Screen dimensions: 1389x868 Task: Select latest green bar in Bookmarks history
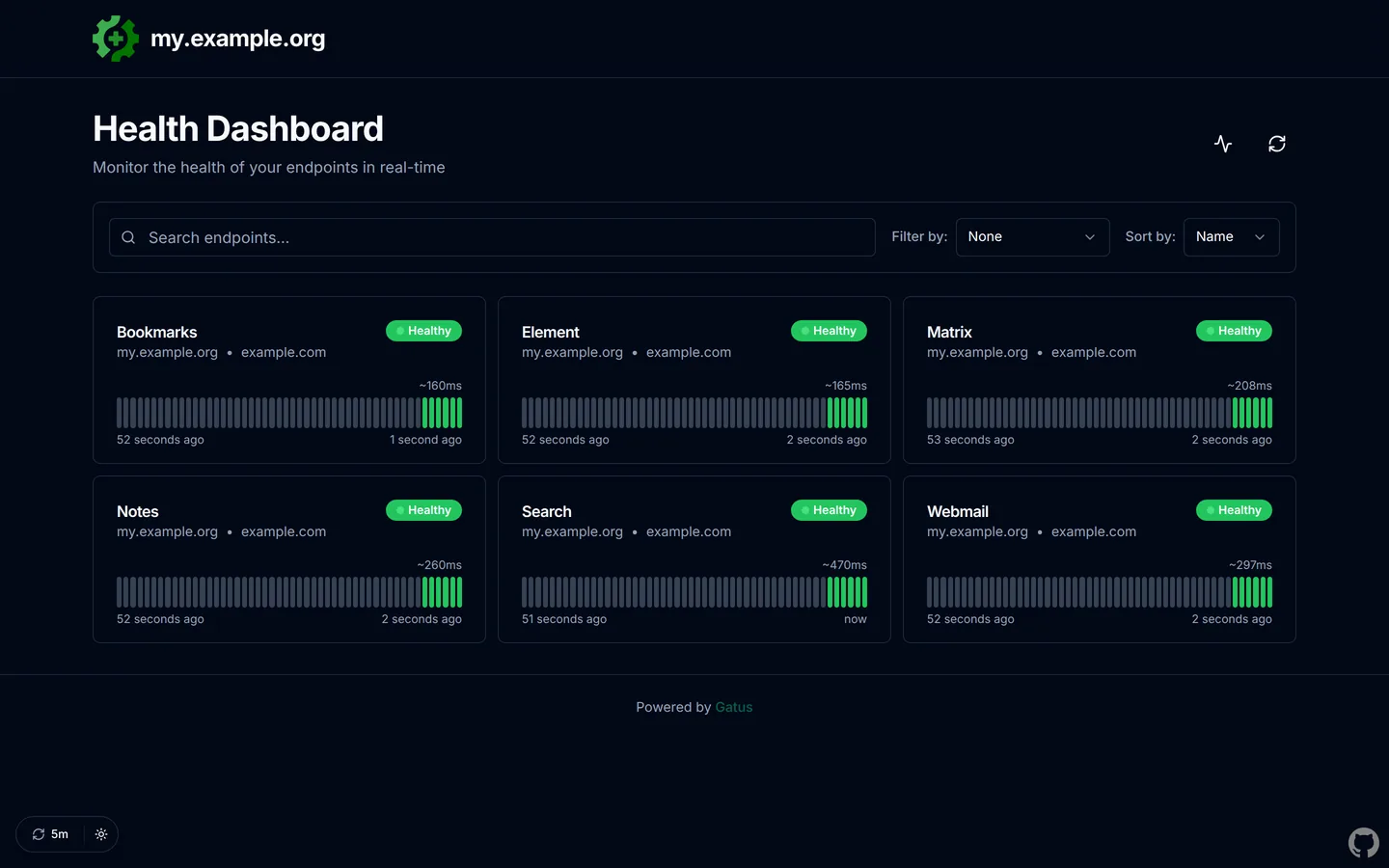459,413
